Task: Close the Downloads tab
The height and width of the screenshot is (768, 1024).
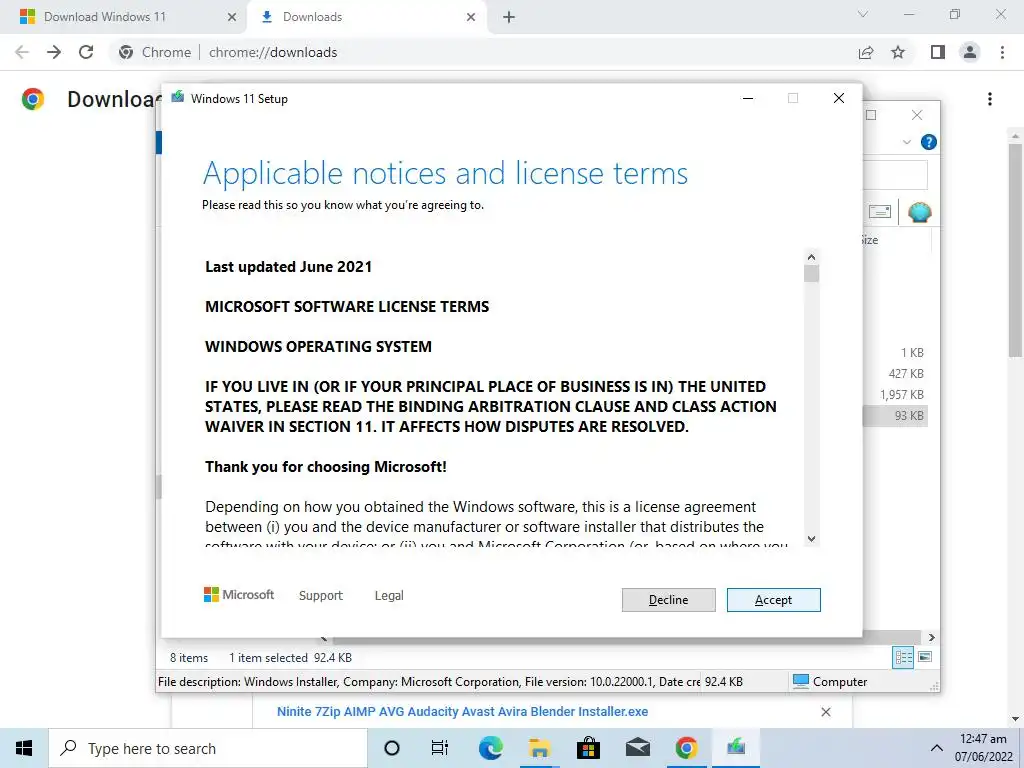Action: click(471, 17)
